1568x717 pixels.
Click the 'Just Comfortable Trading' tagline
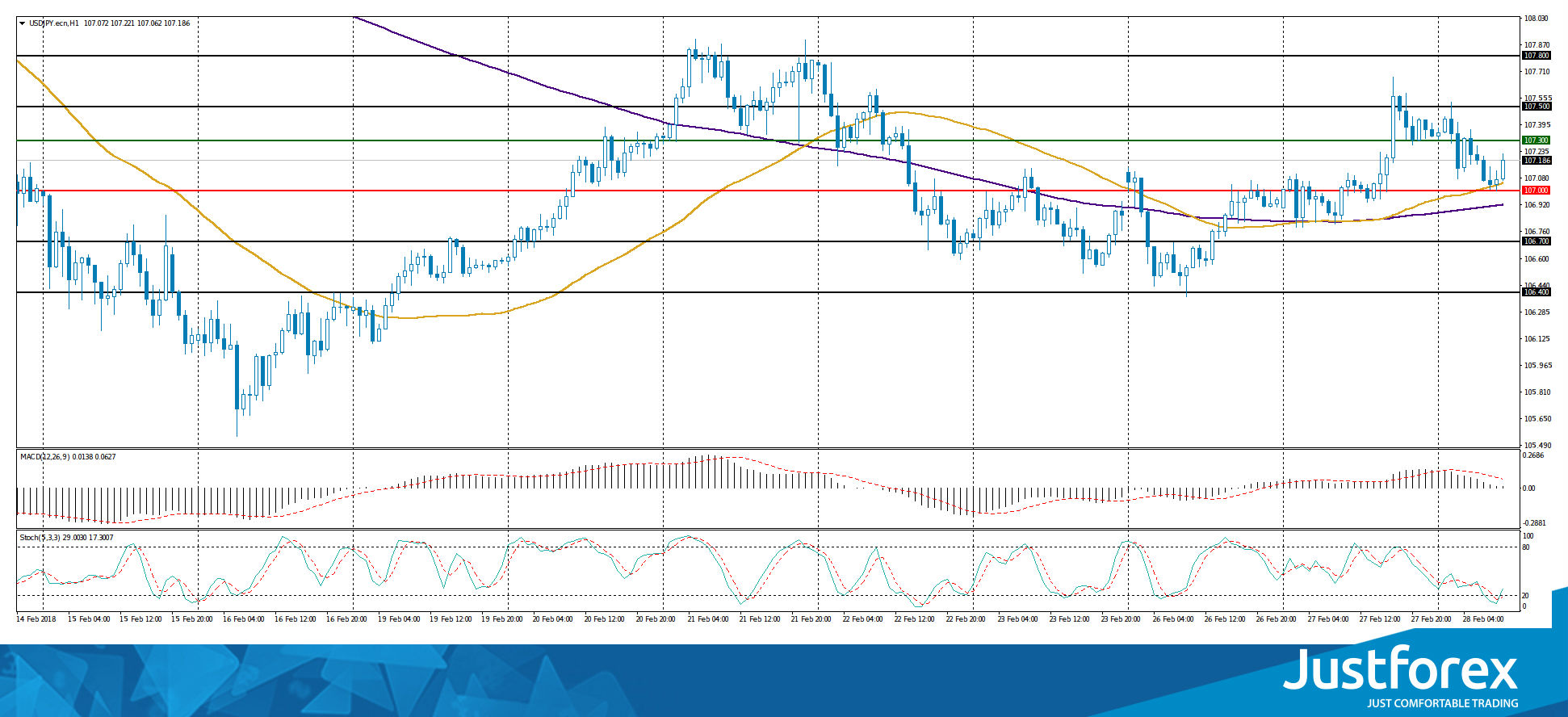click(1442, 703)
